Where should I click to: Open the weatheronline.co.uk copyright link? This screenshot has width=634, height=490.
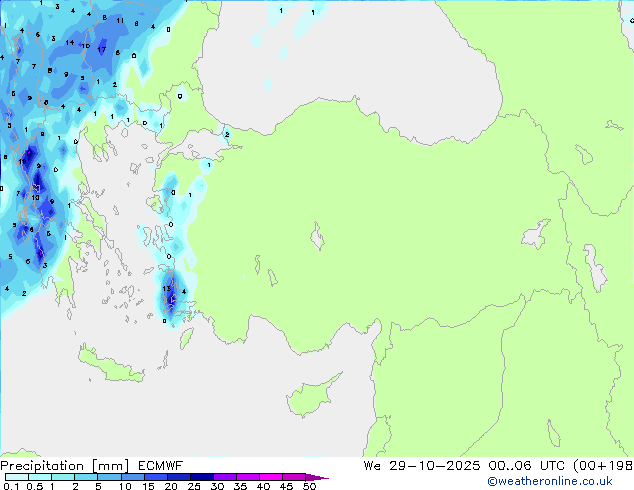[x=549, y=481]
